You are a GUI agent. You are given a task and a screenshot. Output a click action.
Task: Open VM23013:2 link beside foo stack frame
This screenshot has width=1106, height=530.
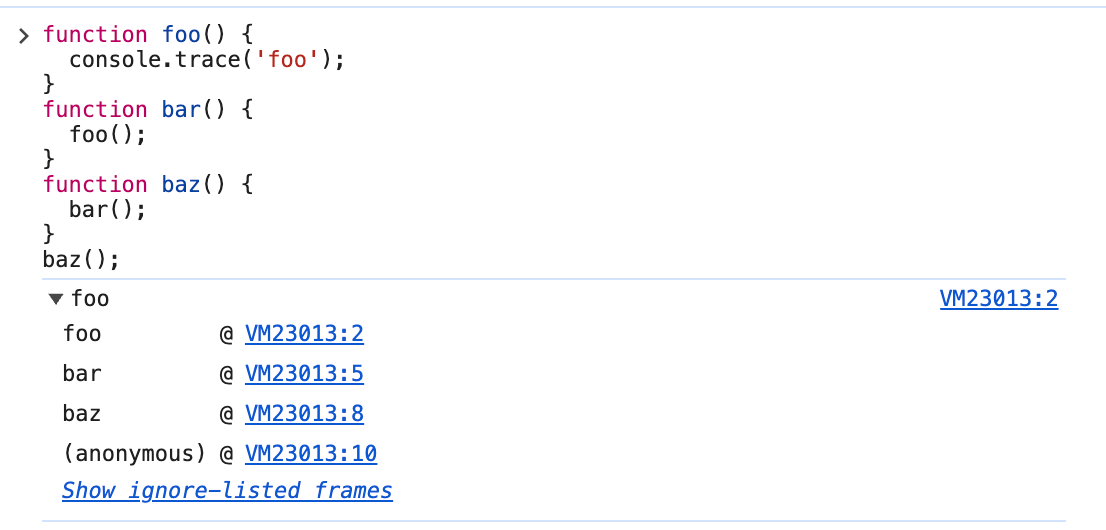coord(304,334)
